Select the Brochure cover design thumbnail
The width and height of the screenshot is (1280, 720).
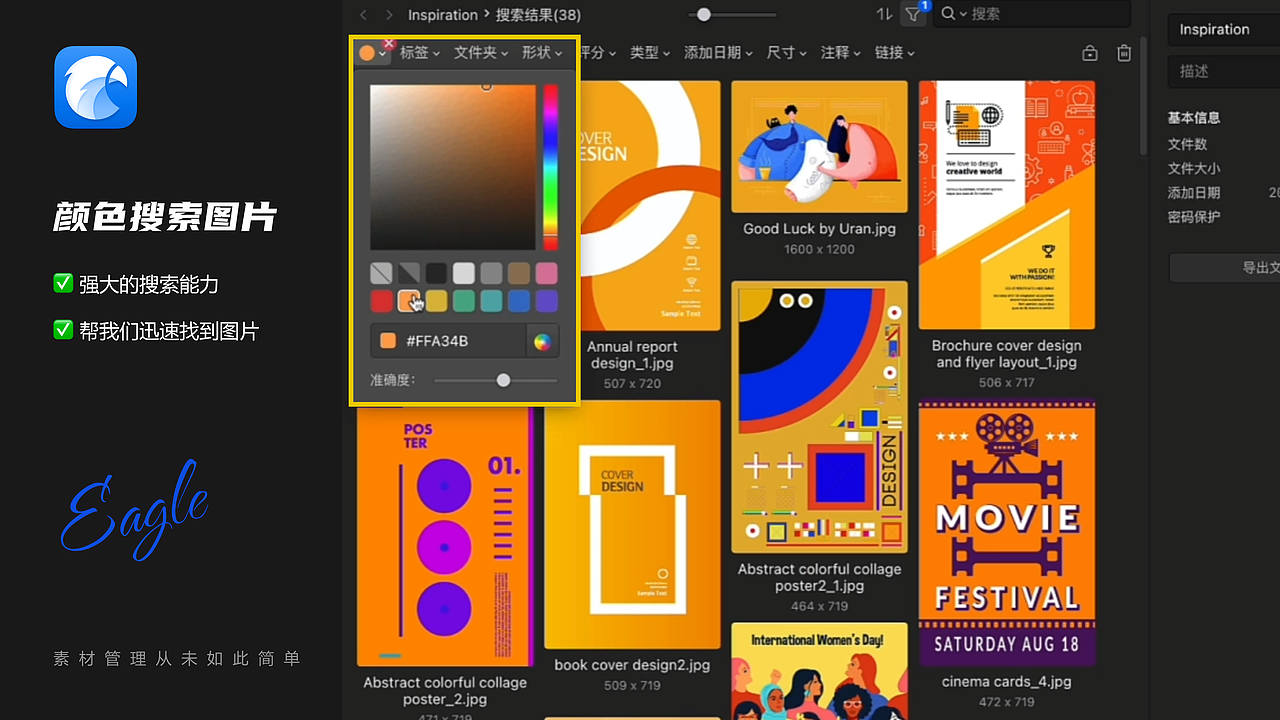1006,205
